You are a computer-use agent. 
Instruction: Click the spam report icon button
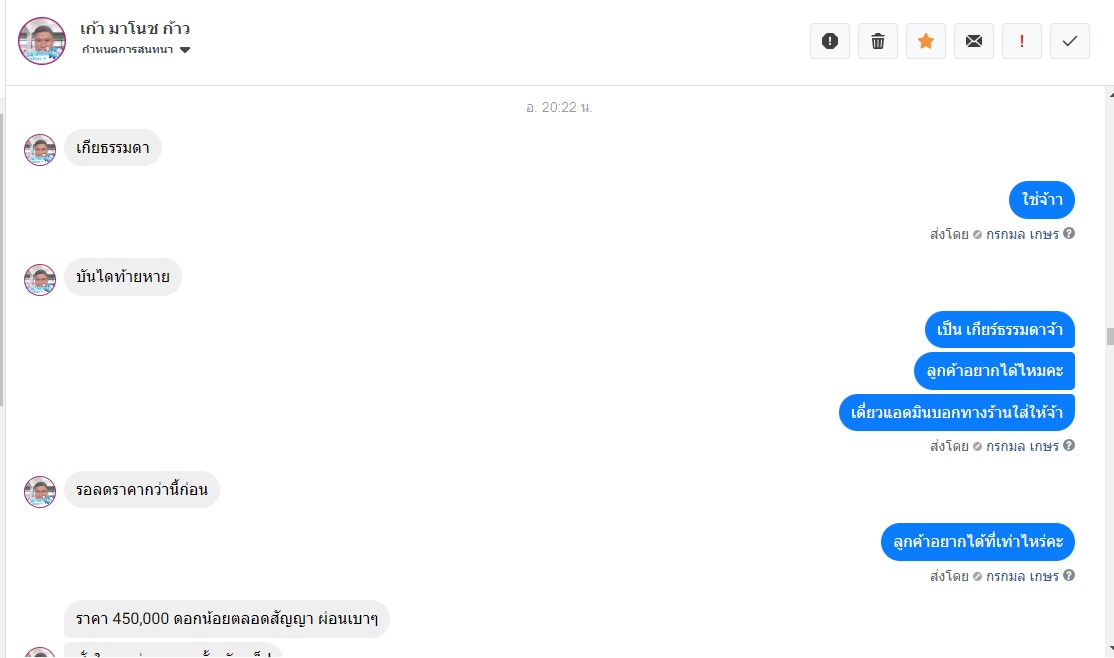(830, 41)
